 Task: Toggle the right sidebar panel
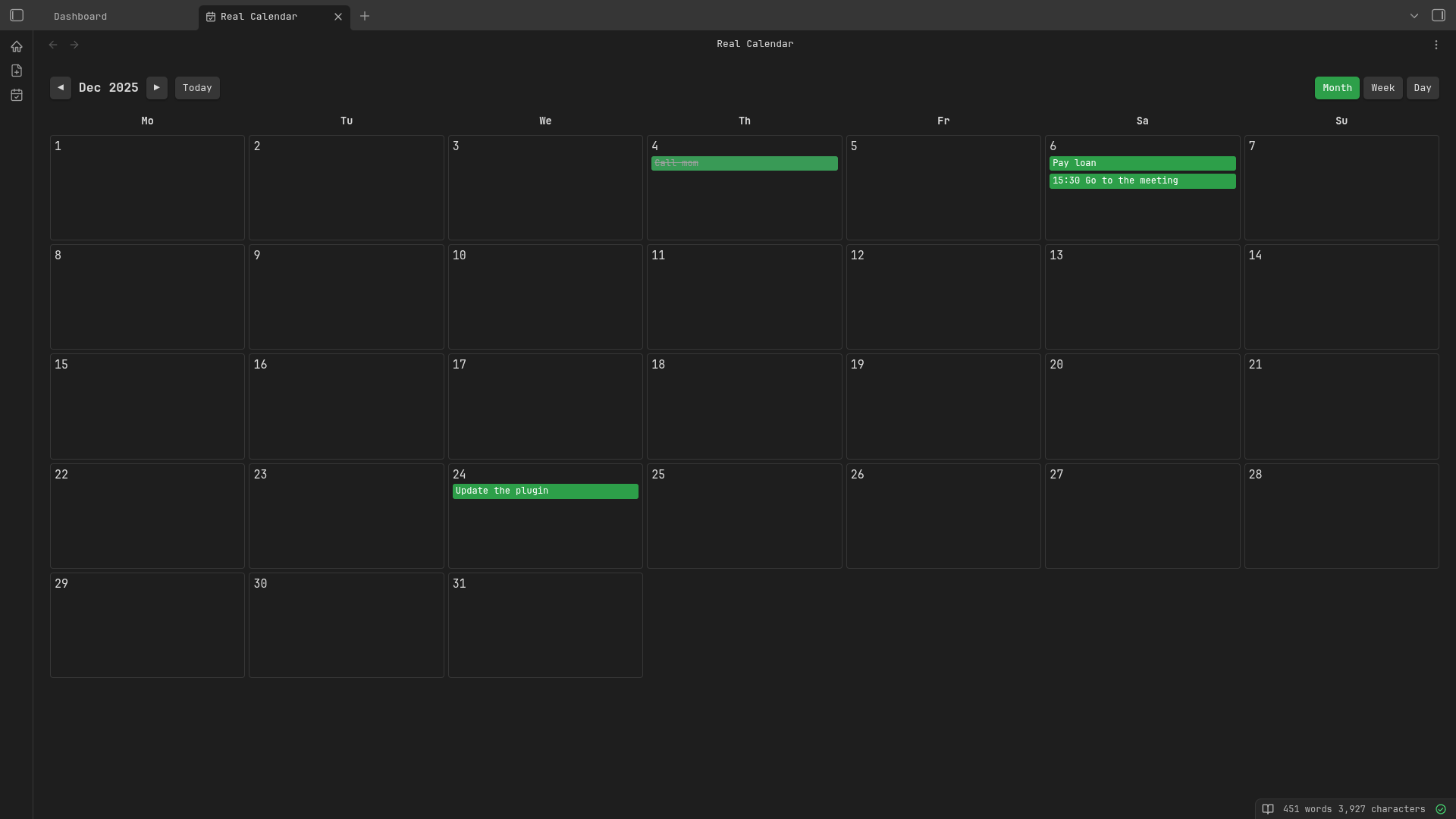pos(1439,15)
